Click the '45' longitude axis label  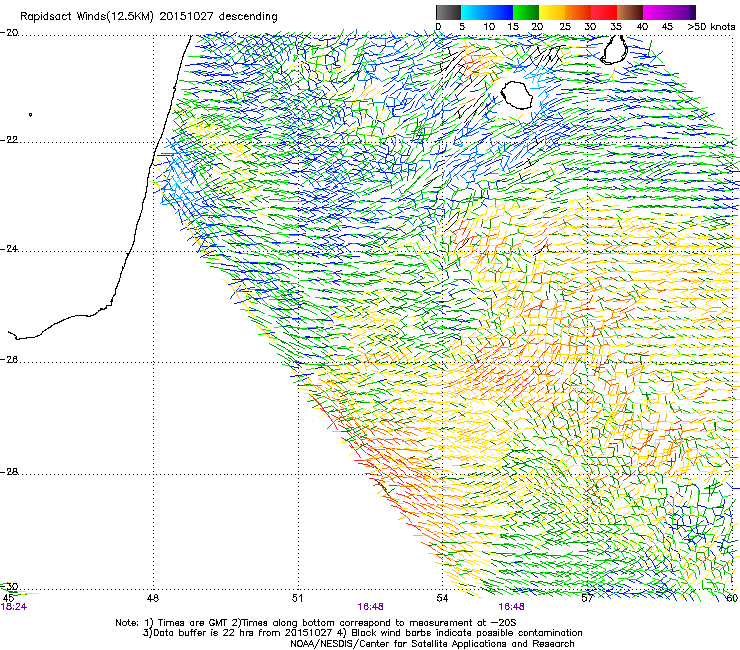coord(8,598)
